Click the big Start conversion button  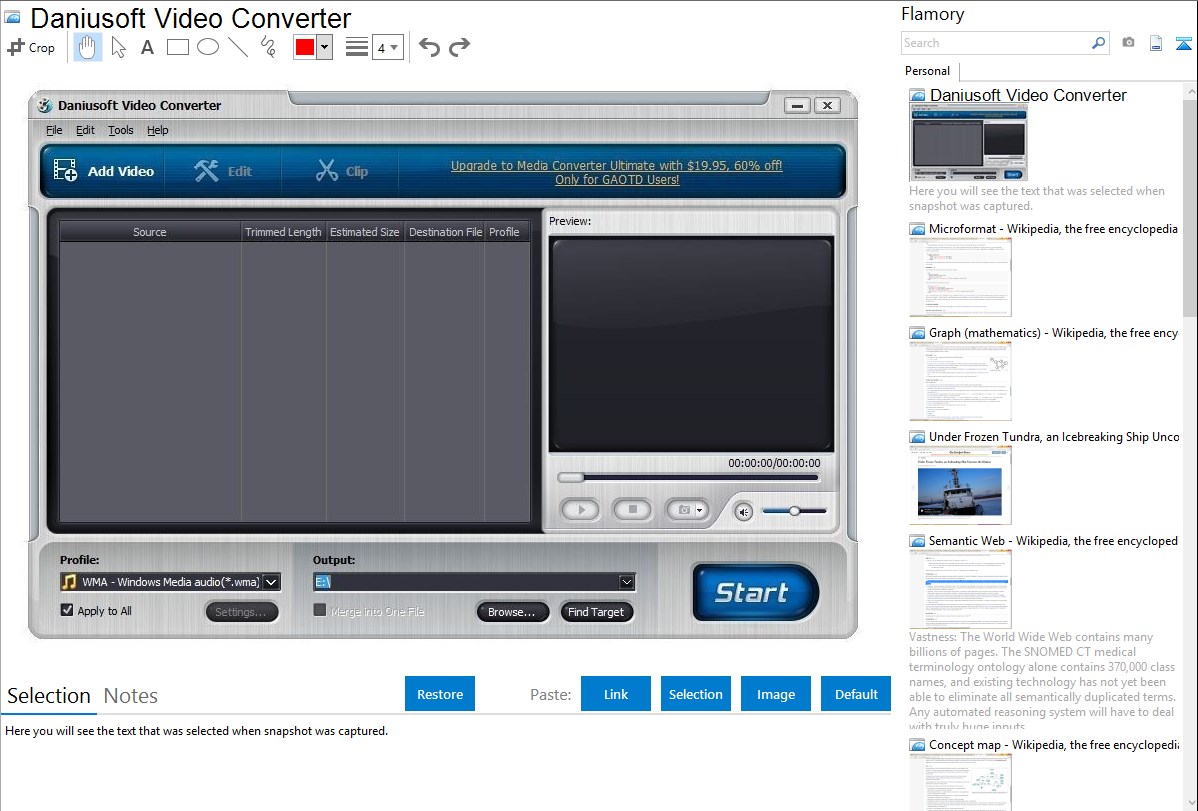(x=755, y=592)
